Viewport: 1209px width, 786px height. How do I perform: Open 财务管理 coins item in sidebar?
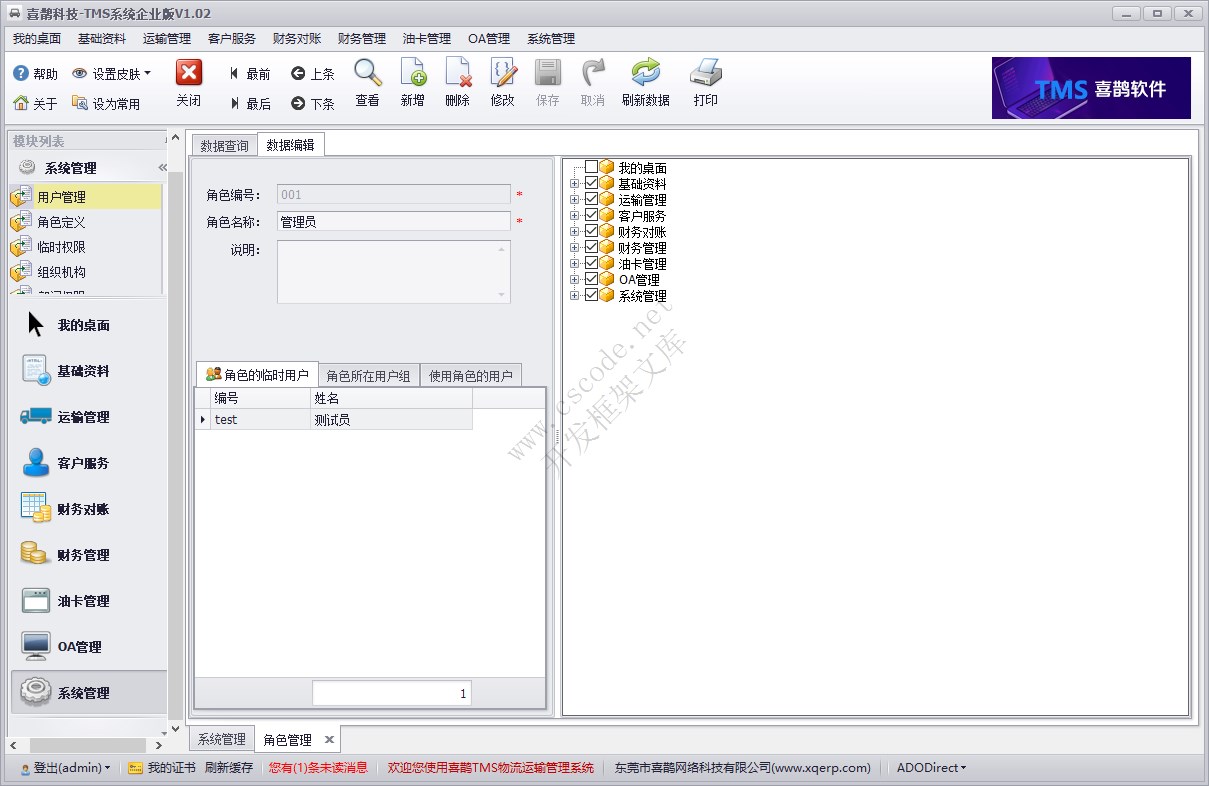point(89,555)
